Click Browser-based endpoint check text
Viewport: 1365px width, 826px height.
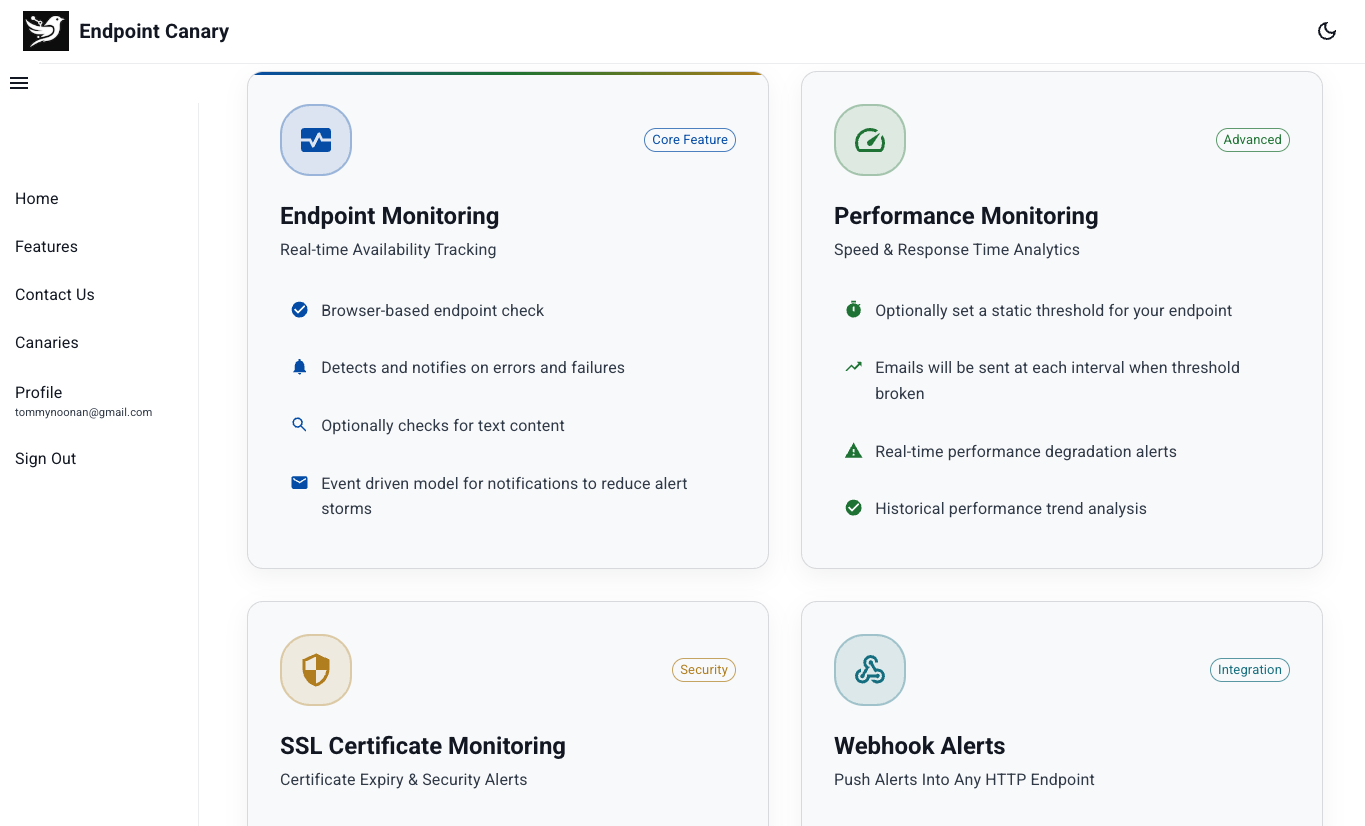coord(432,311)
